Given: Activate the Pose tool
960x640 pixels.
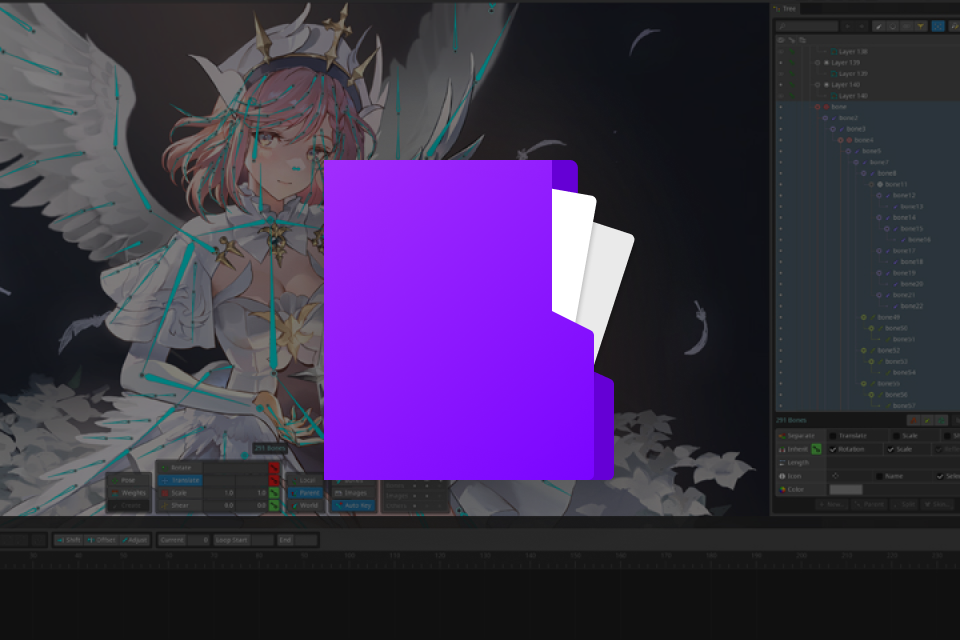Looking at the screenshot, I should (129, 481).
